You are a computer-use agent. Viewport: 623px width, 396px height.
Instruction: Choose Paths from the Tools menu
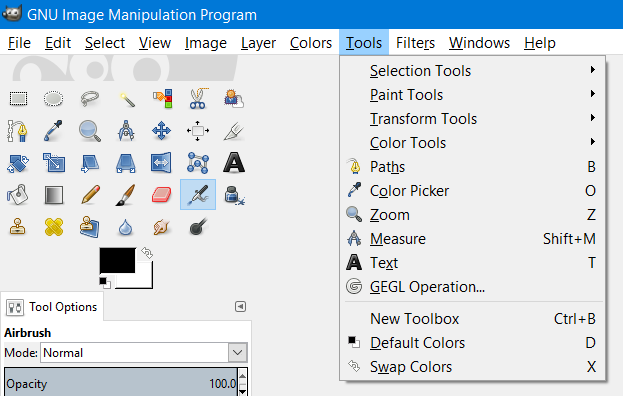click(472, 167)
